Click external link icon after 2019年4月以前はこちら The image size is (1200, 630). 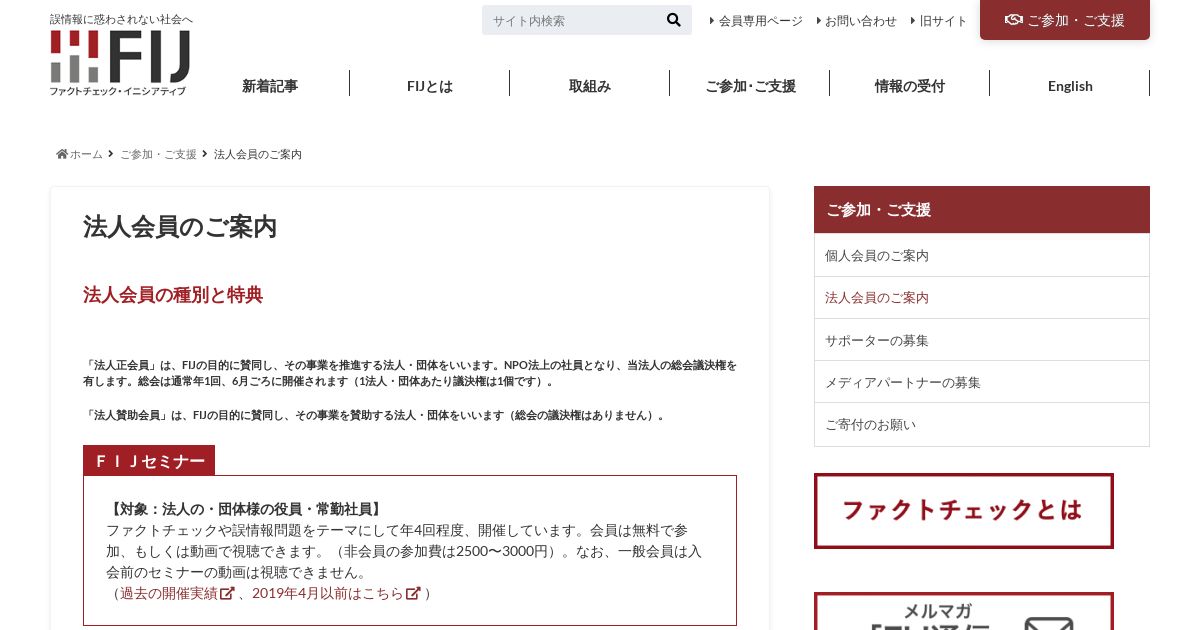pyautogui.click(x=413, y=593)
